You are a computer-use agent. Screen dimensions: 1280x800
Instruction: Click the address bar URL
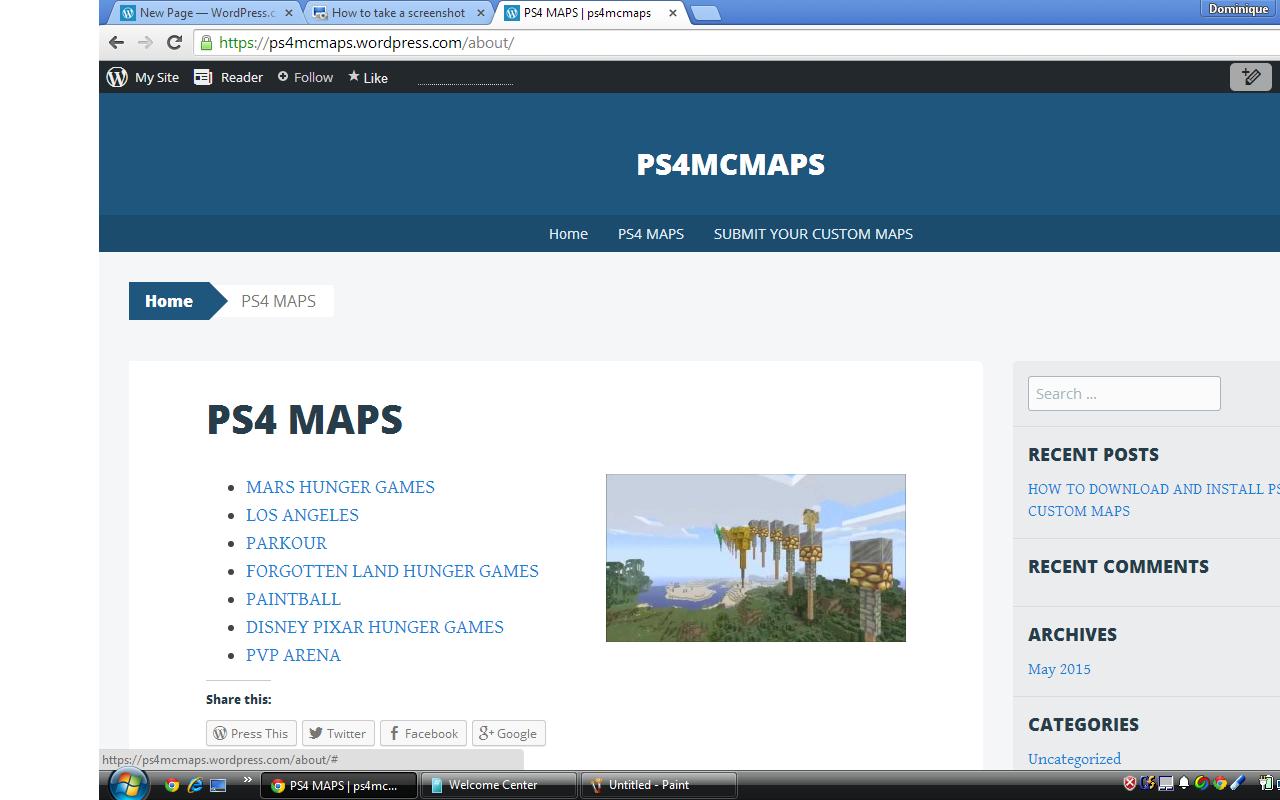366,42
